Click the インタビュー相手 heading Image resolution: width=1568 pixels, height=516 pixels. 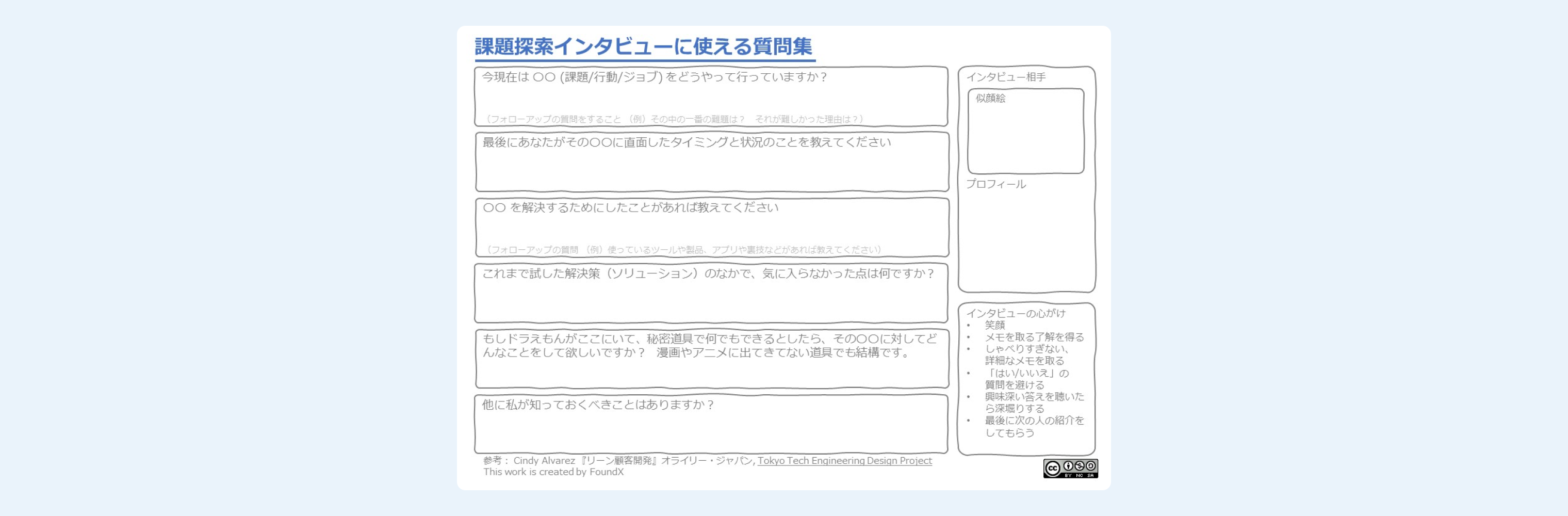pos(1006,77)
